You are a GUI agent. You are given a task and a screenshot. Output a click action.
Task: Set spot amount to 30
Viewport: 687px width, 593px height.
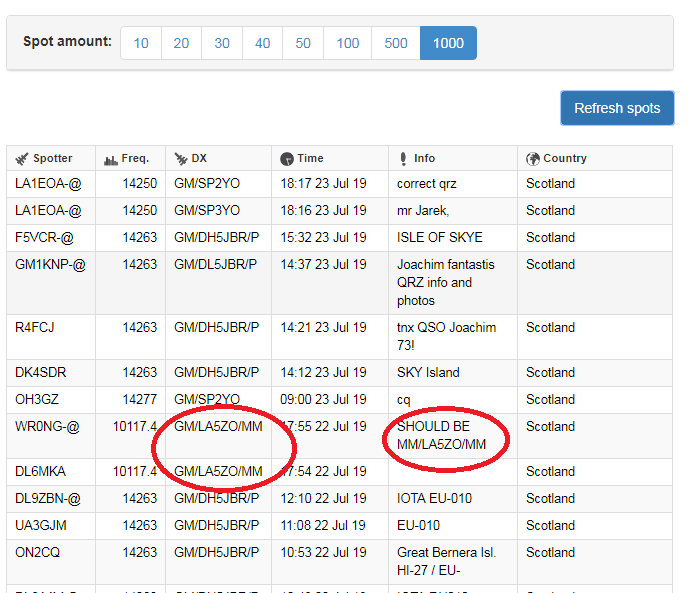[x=222, y=43]
